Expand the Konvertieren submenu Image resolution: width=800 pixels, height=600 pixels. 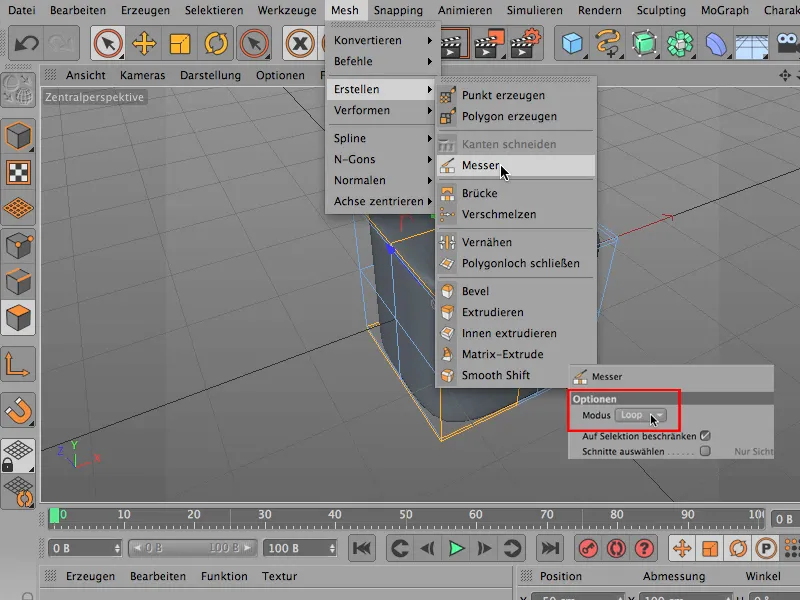pos(383,40)
